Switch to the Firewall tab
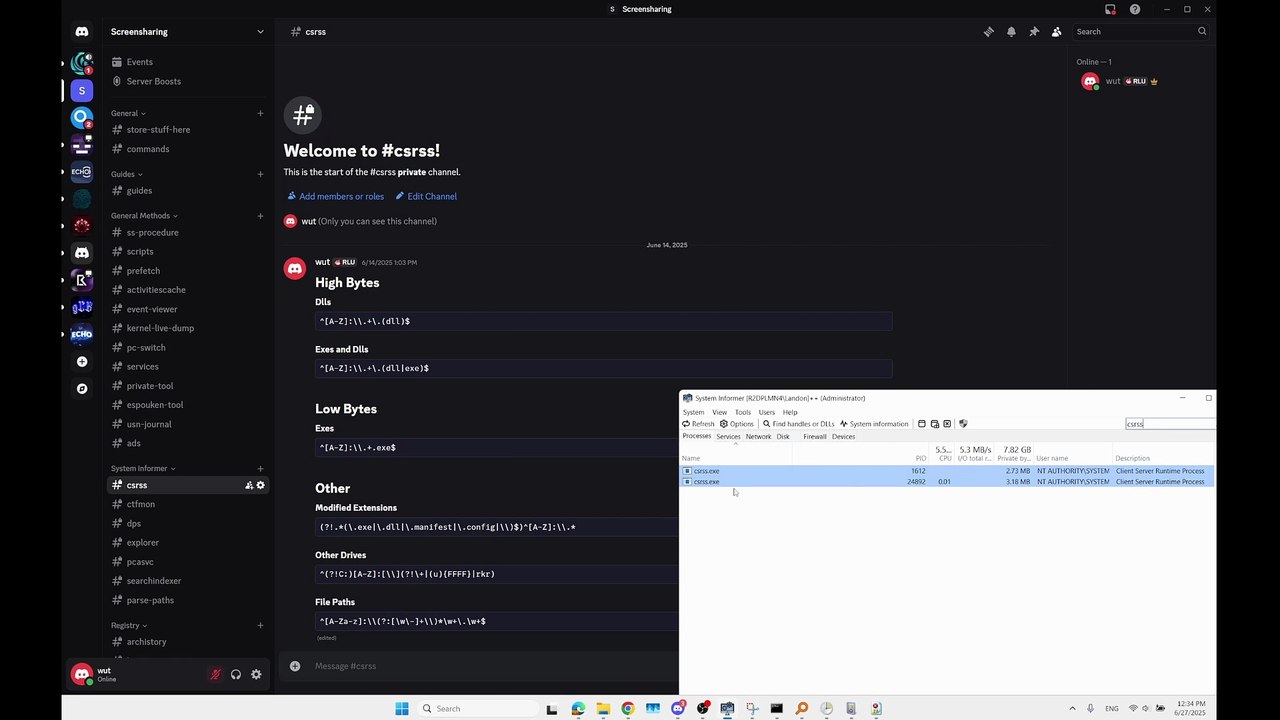 [x=815, y=437]
